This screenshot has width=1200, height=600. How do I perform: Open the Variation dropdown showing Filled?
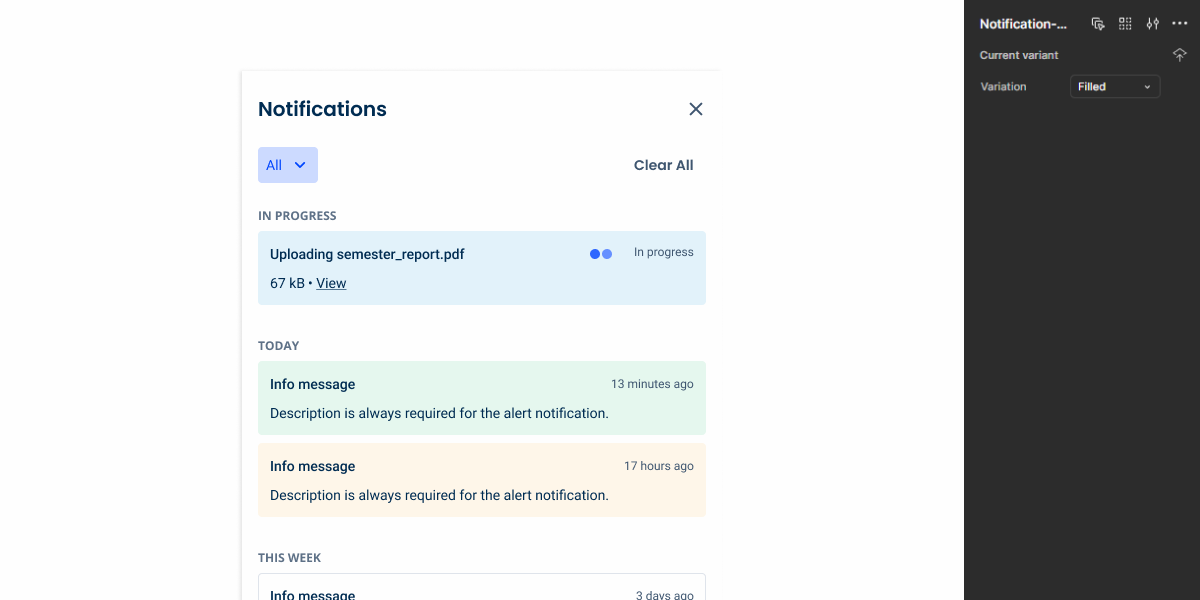click(x=1114, y=87)
